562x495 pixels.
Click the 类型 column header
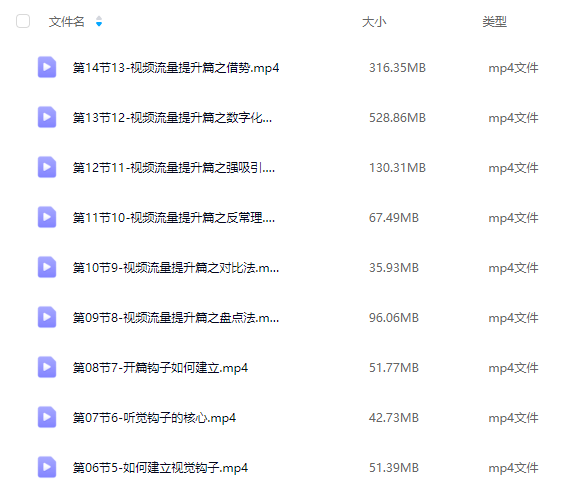tap(494, 22)
